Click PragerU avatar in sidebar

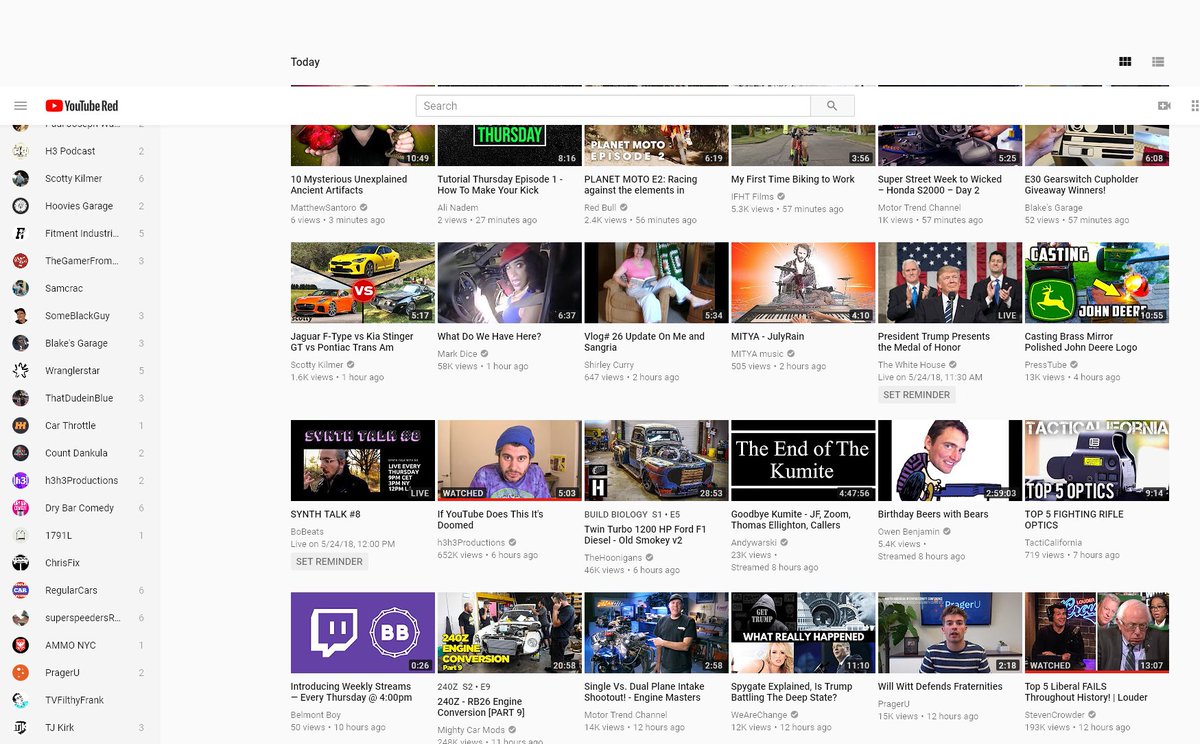[x=20, y=673]
